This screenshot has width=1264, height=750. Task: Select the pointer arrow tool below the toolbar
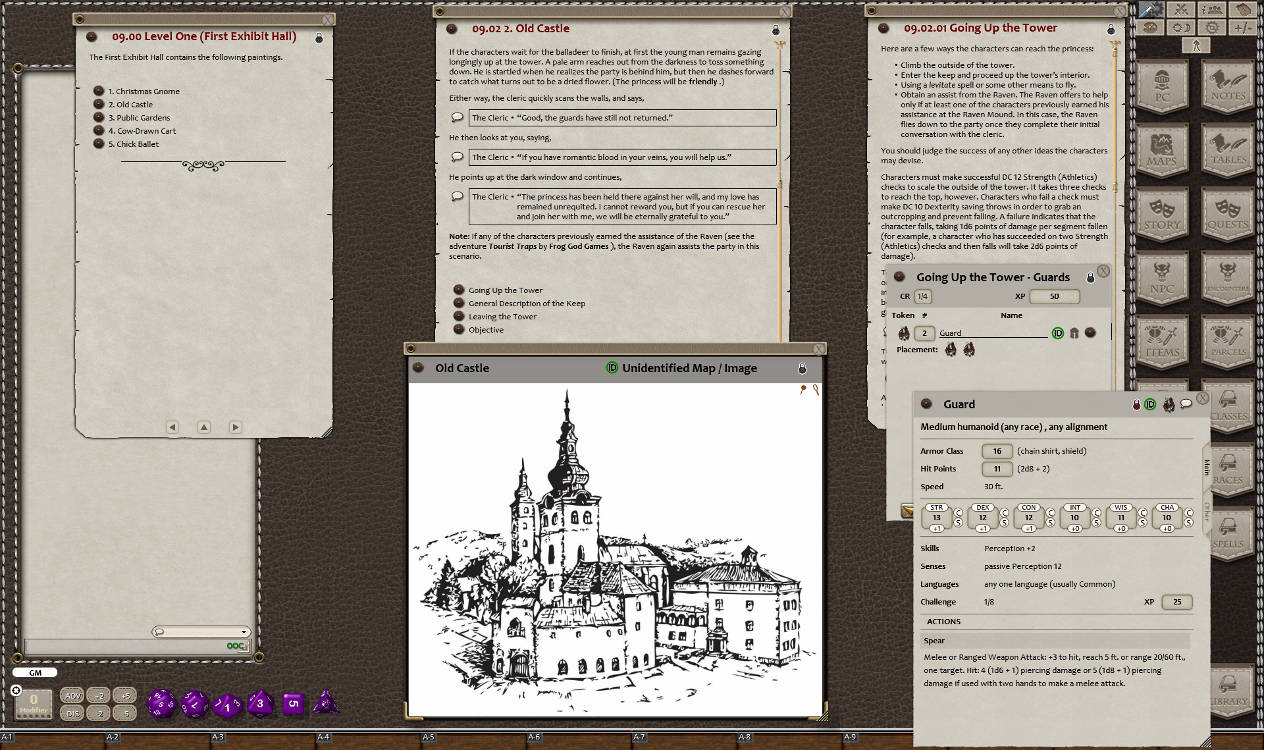tap(1197, 45)
